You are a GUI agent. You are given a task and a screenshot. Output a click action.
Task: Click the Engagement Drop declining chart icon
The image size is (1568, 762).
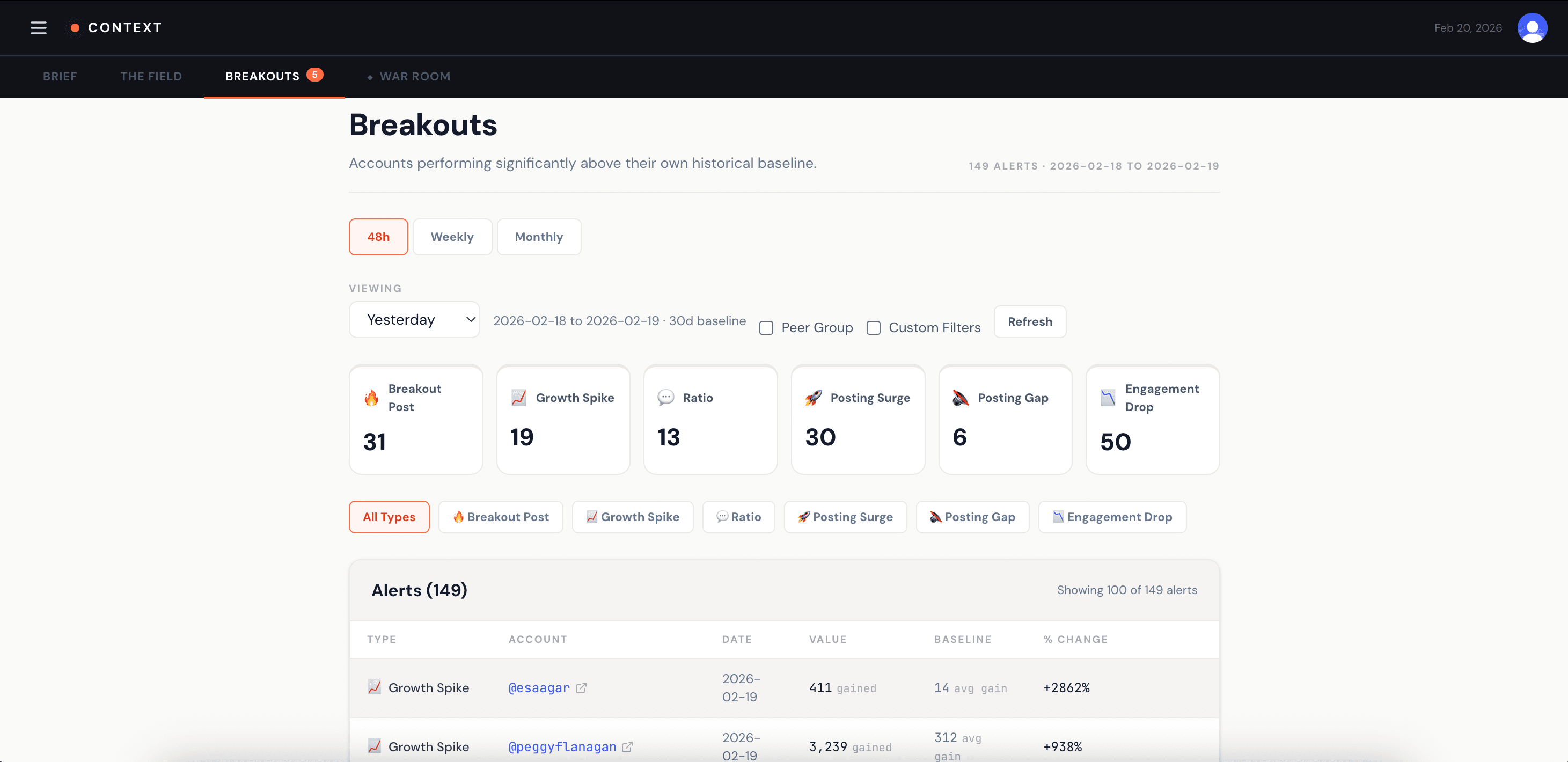(x=1108, y=398)
